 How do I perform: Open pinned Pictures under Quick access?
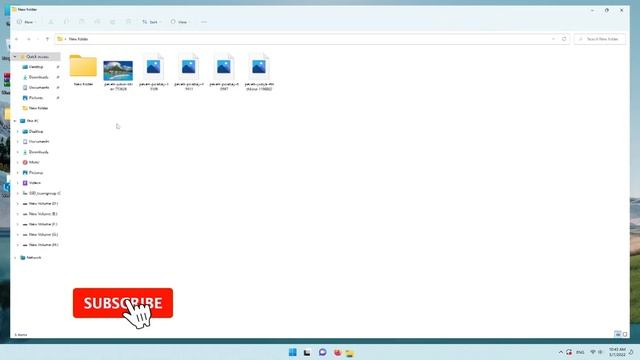tap(36, 98)
